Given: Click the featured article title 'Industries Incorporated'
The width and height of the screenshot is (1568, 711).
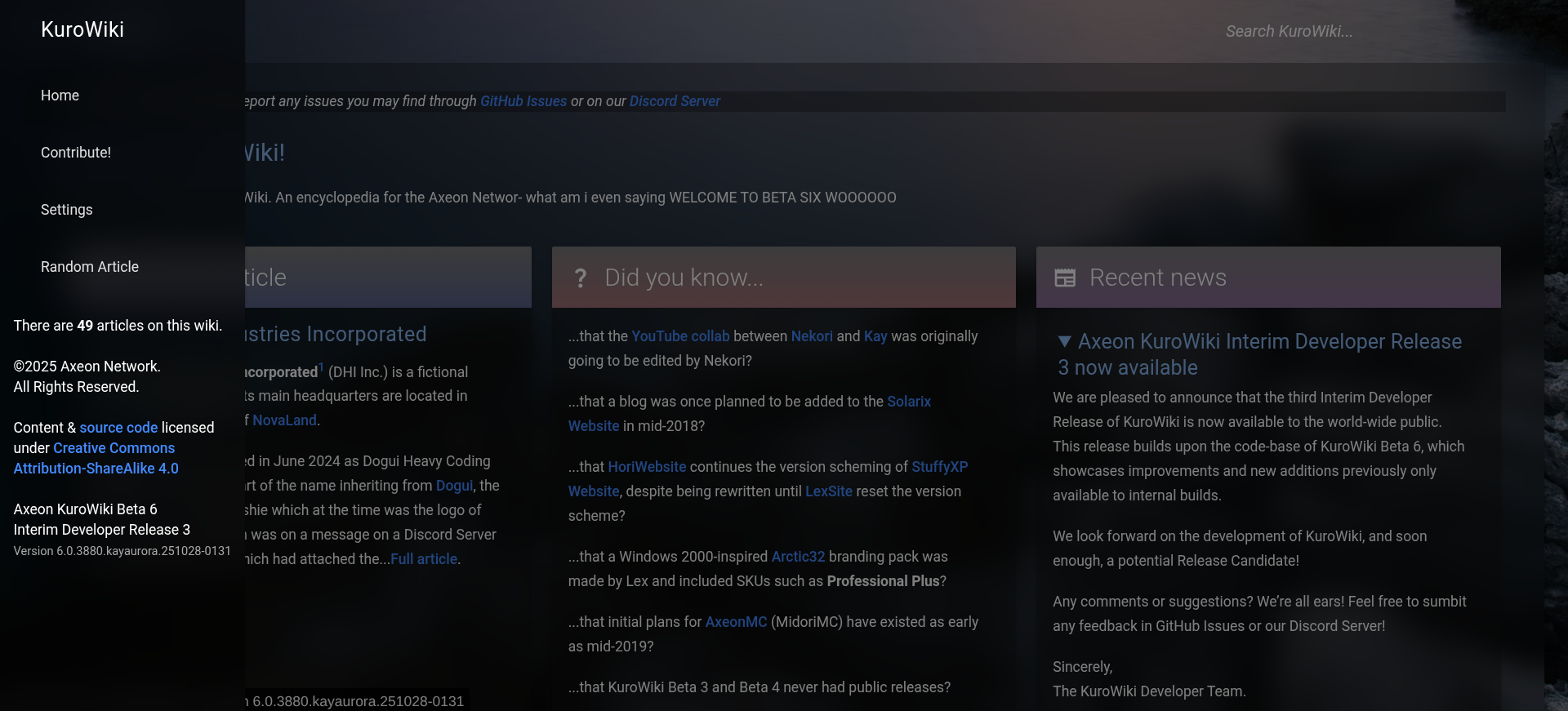Looking at the screenshot, I should point(336,334).
